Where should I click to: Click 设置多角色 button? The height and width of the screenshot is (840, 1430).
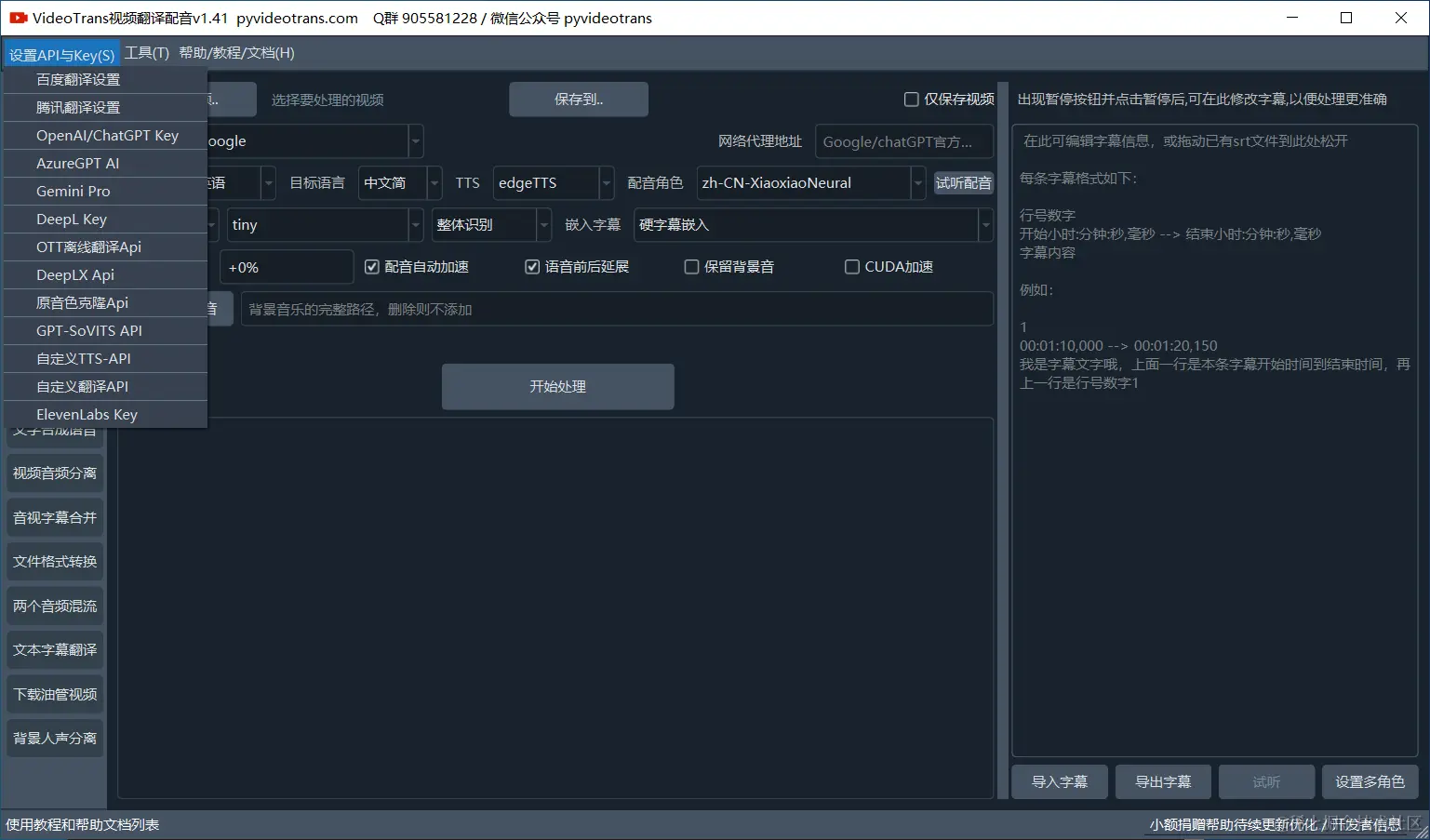[x=1370, y=782]
